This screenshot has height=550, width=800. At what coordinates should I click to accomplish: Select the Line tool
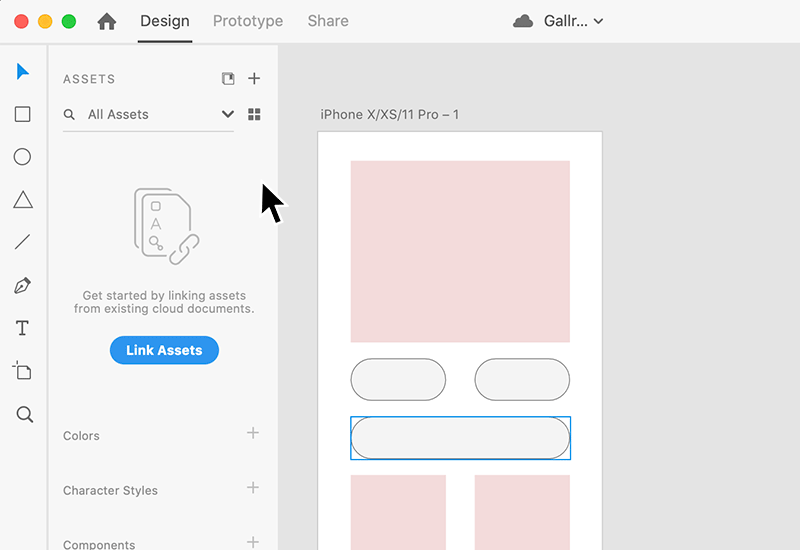[x=22, y=242]
